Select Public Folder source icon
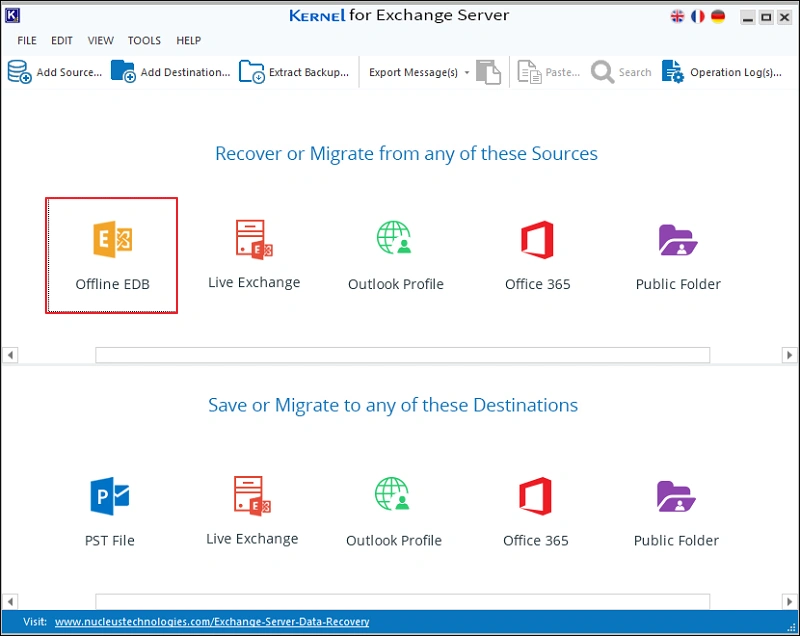Image resolution: width=800 pixels, height=636 pixels. (678, 240)
